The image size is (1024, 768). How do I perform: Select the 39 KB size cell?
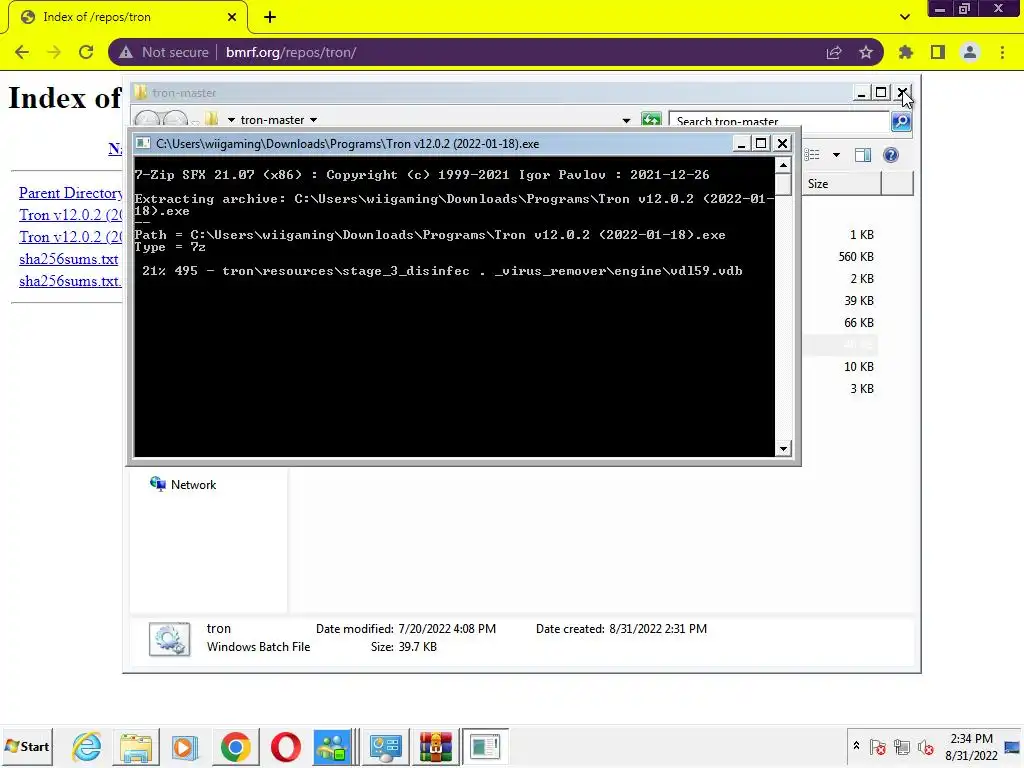[858, 300]
